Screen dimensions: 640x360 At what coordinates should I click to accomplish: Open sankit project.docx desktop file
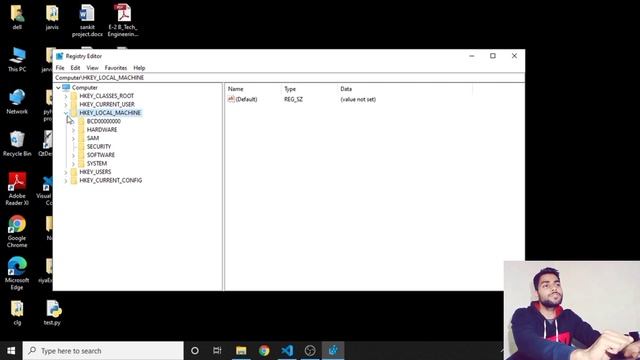click(x=87, y=20)
